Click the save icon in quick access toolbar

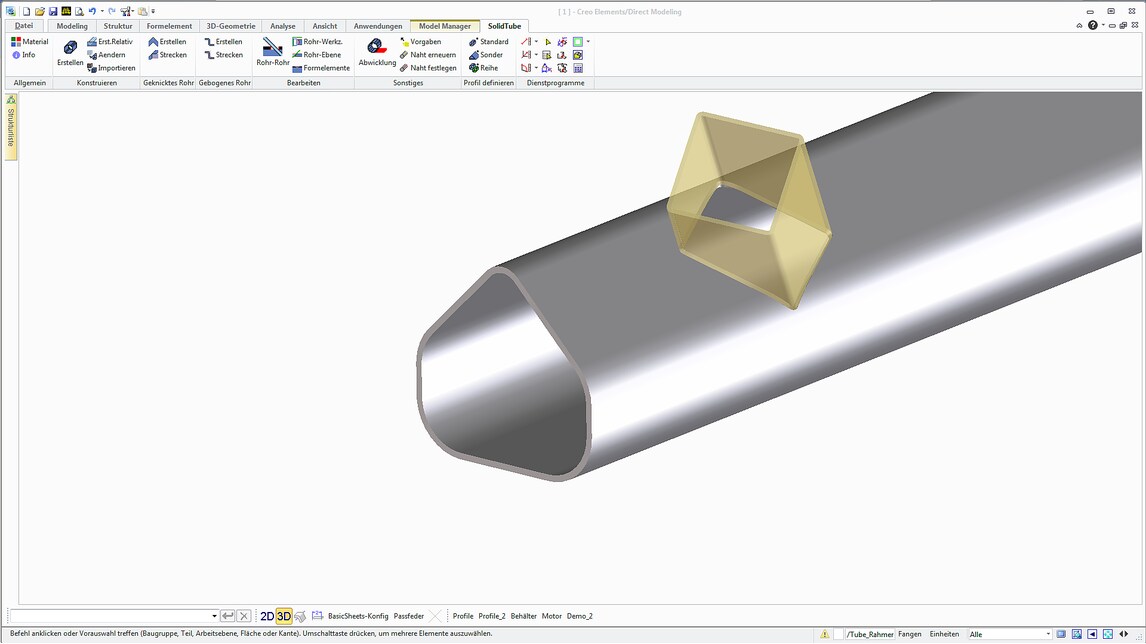(53, 12)
